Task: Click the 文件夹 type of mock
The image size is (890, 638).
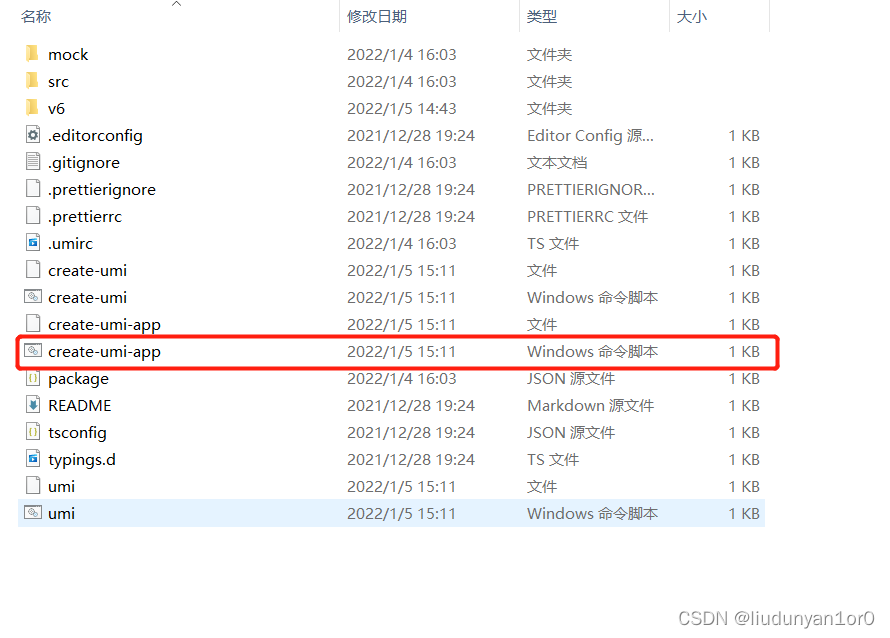Action: [549, 54]
